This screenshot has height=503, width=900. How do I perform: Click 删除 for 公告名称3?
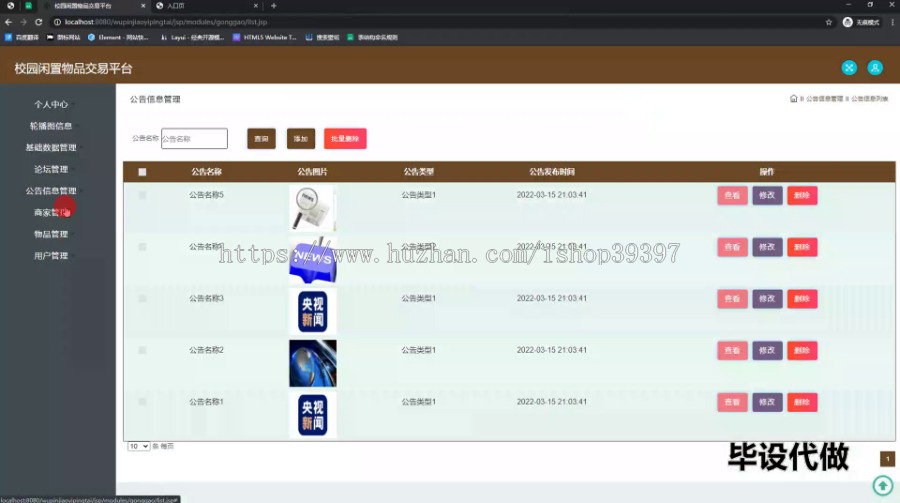802,299
